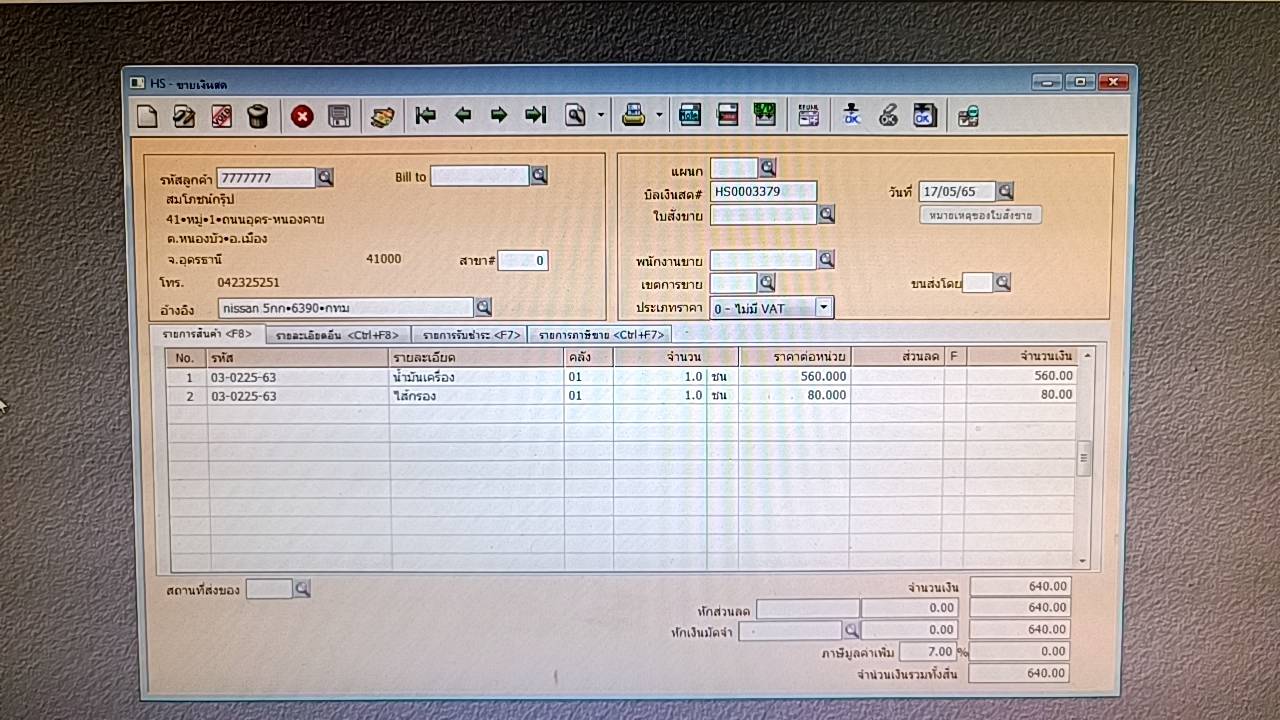The image size is (1280, 720).
Task: Click the รหัส column header
Action: click(298, 357)
